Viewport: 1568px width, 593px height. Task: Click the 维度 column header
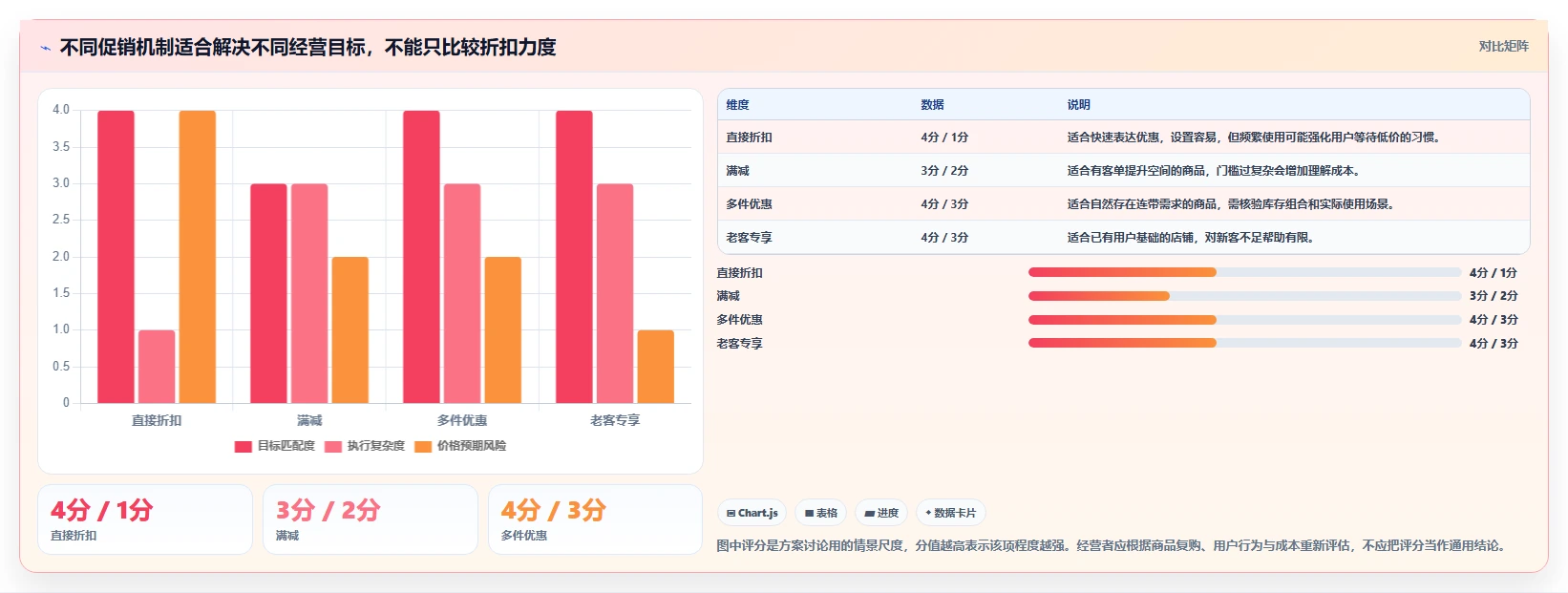pyautogui.click(x=737, y=105)
